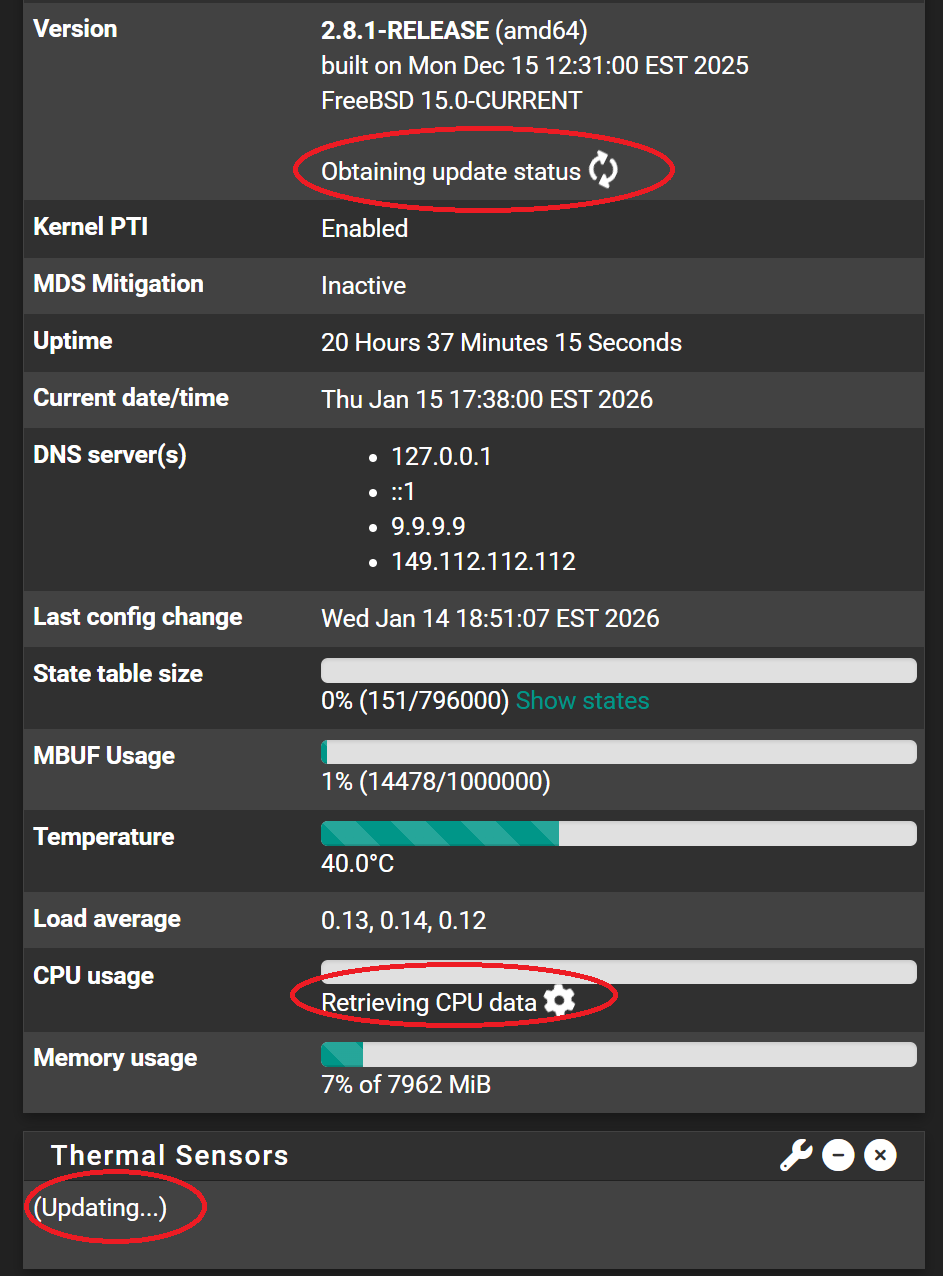Viewport: 943px width, 1276px height.
Task: Click the Uptime value text
Action: point(501,343)
